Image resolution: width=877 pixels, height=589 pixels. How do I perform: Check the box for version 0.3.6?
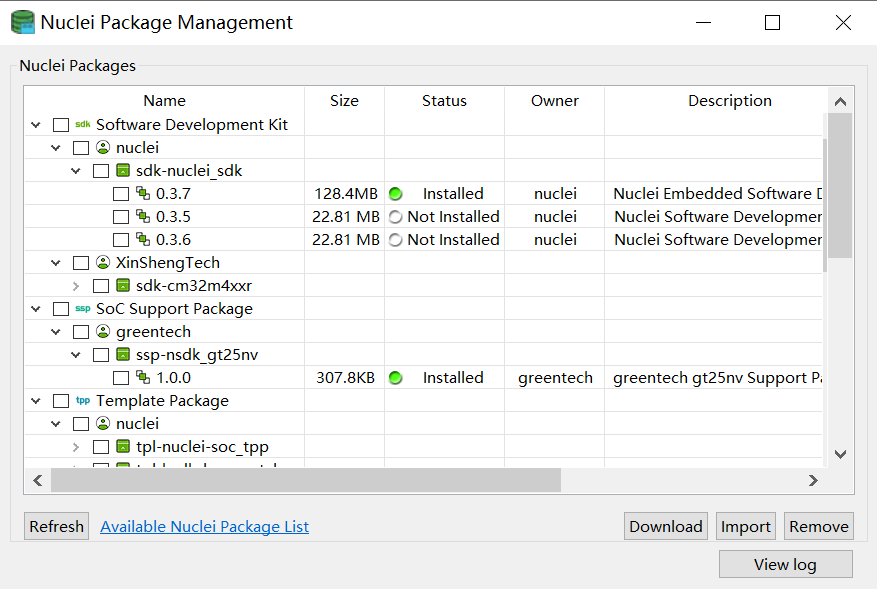coord(121,239)
